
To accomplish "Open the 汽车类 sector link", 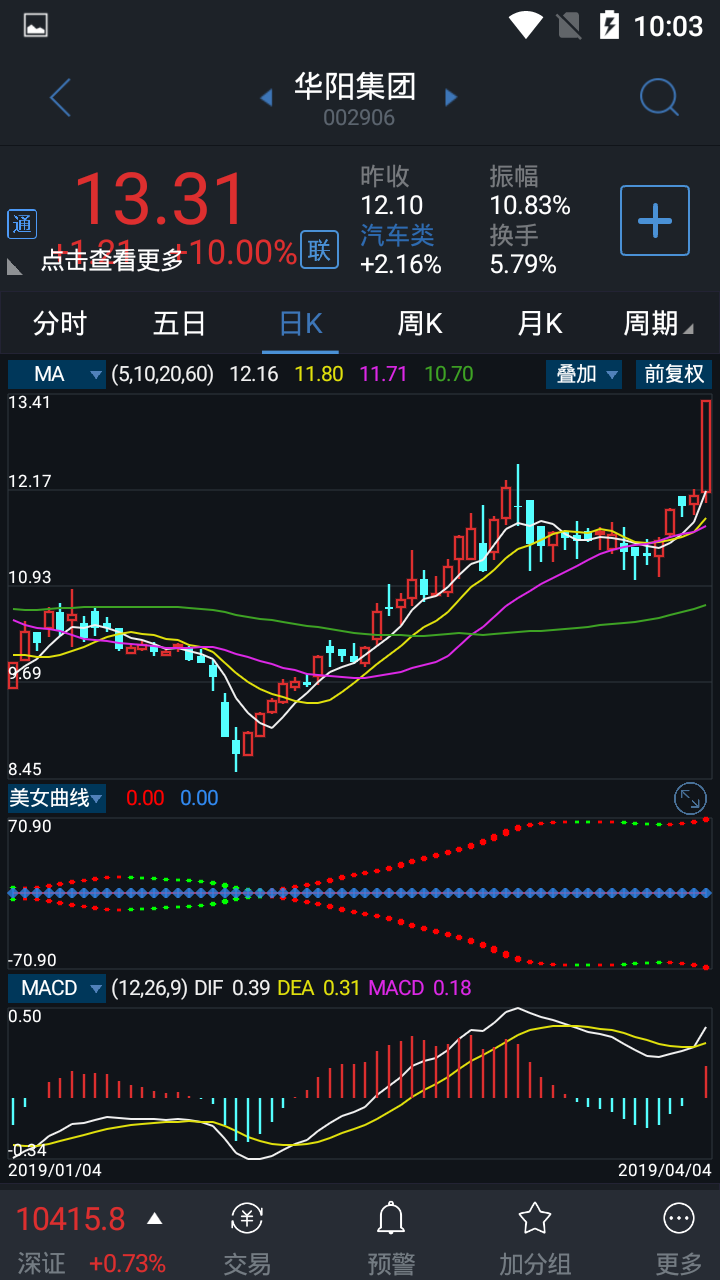I will pos(398,235).
